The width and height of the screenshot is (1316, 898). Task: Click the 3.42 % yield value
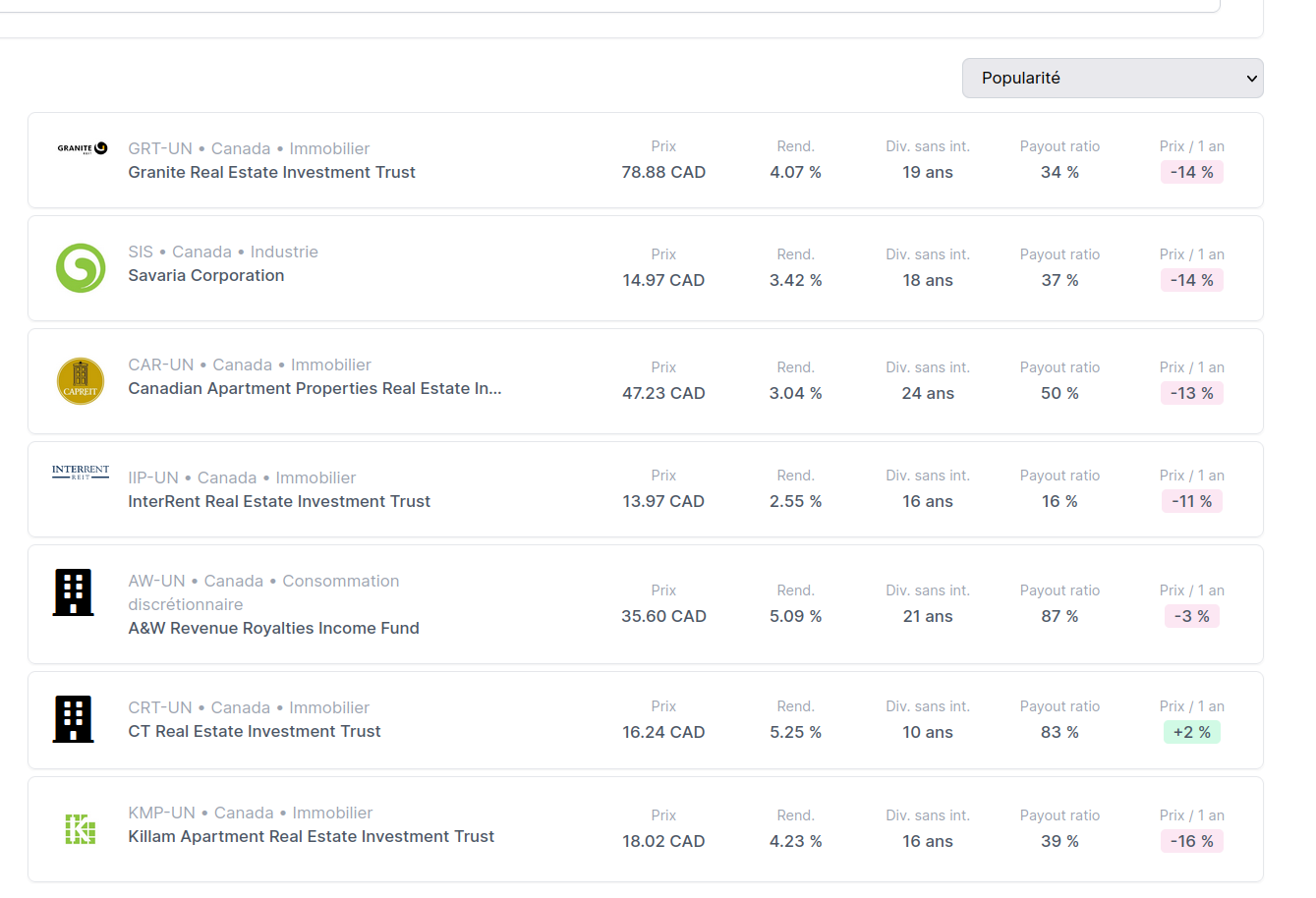(x=795, y=280)
